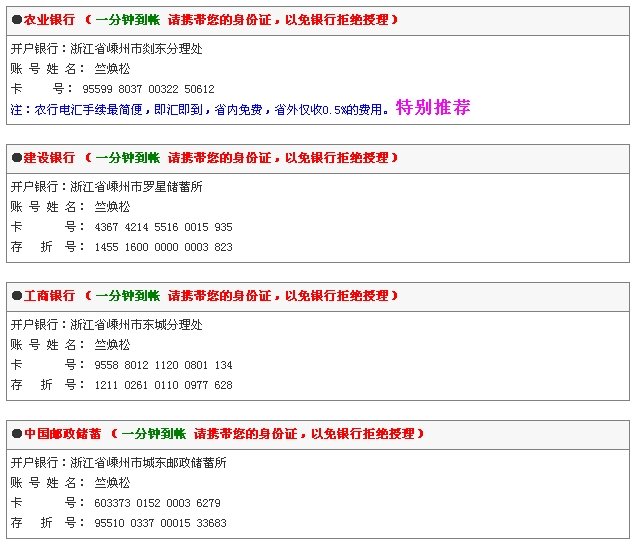Image resolution: width=634 pixels, height=545 pixels.
Task: Click the postal savings card number 603373 0152 0003 6279
Action: pyautogui.click(x=157, y=503)
